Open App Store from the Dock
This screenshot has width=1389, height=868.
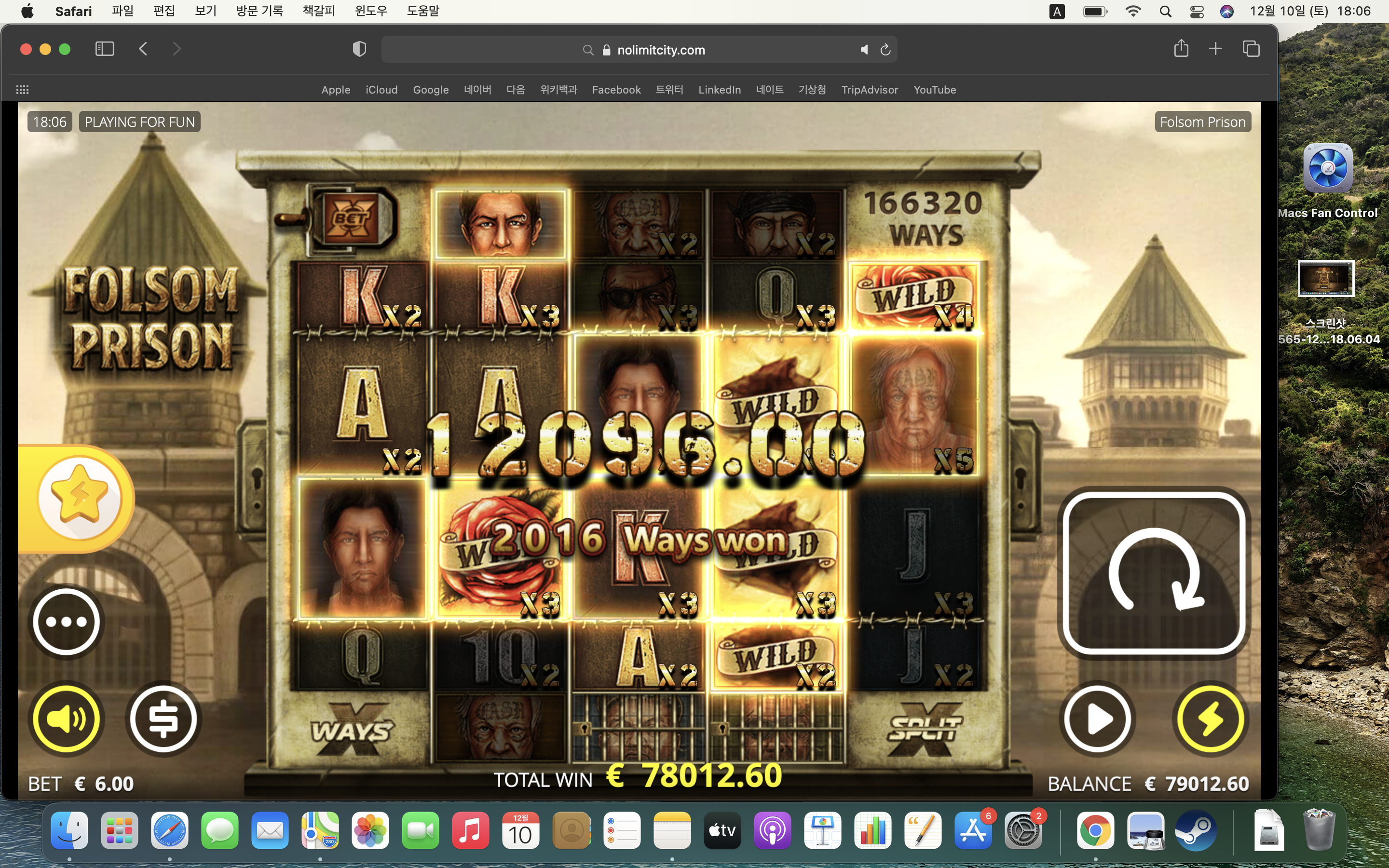pyautogui.click(x=973, y=830)
